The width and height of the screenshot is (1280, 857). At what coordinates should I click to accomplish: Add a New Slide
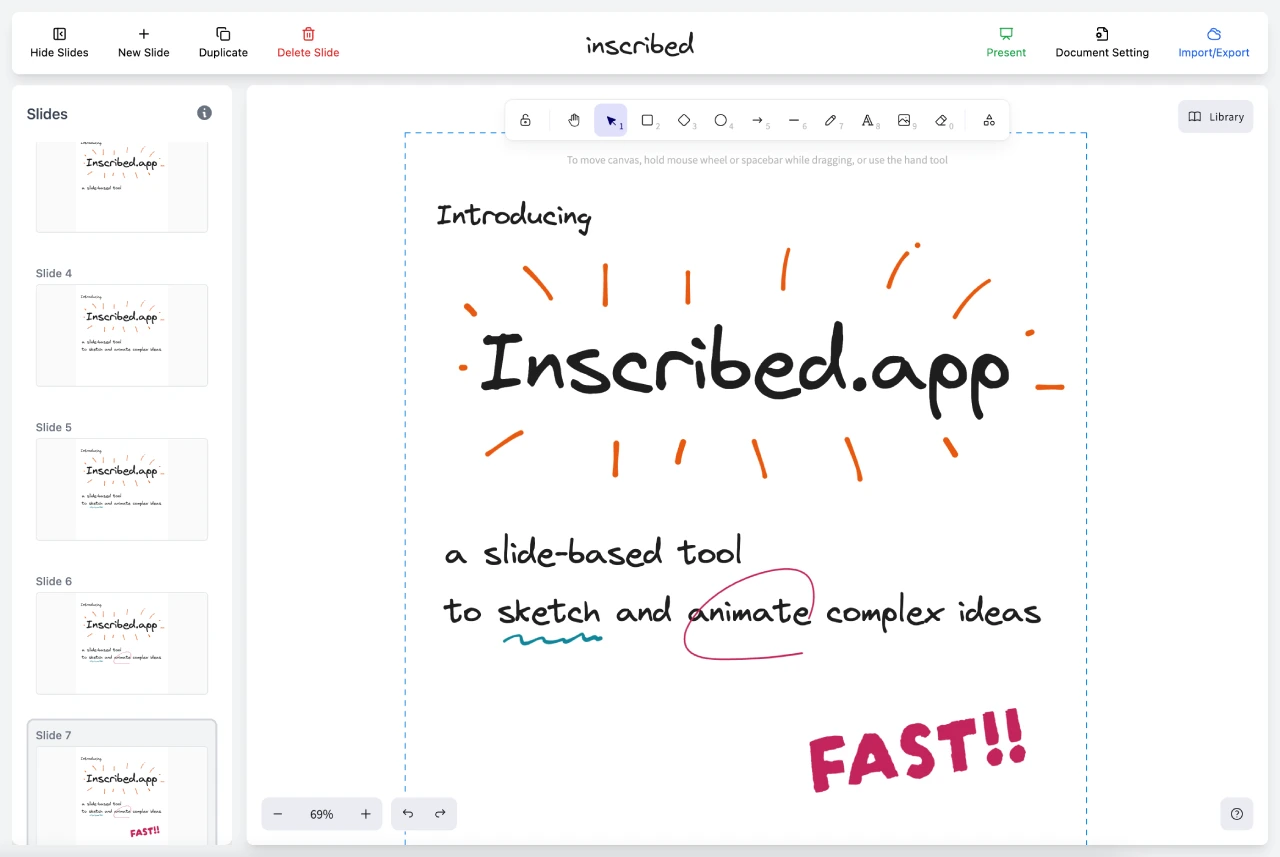tap(143, 43)
